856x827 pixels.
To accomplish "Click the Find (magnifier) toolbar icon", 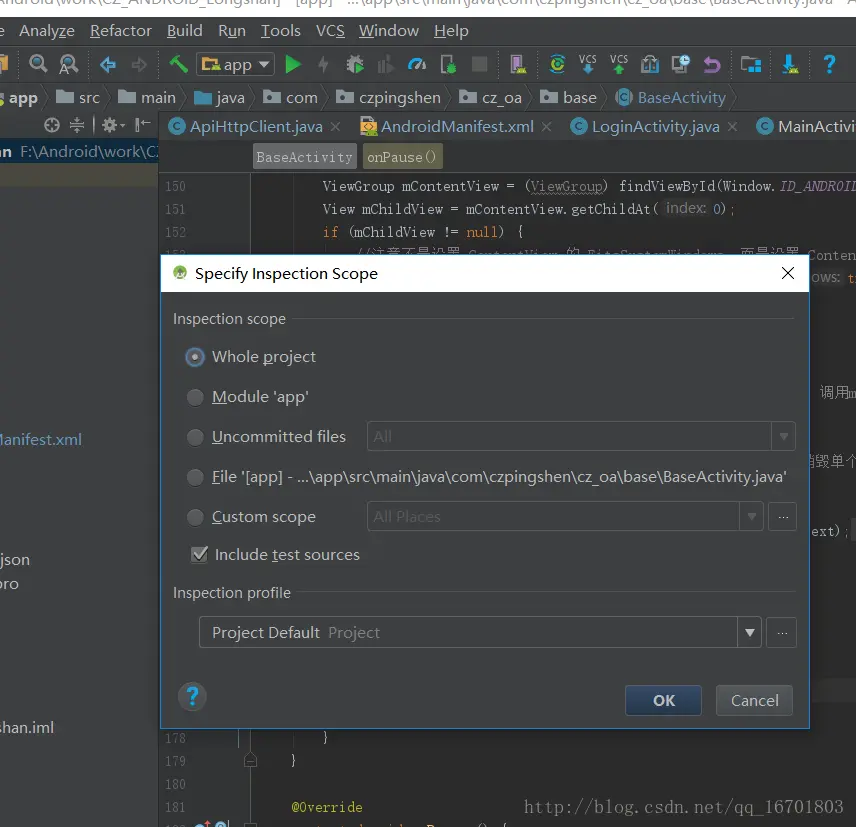I will (x=38, y=64).
